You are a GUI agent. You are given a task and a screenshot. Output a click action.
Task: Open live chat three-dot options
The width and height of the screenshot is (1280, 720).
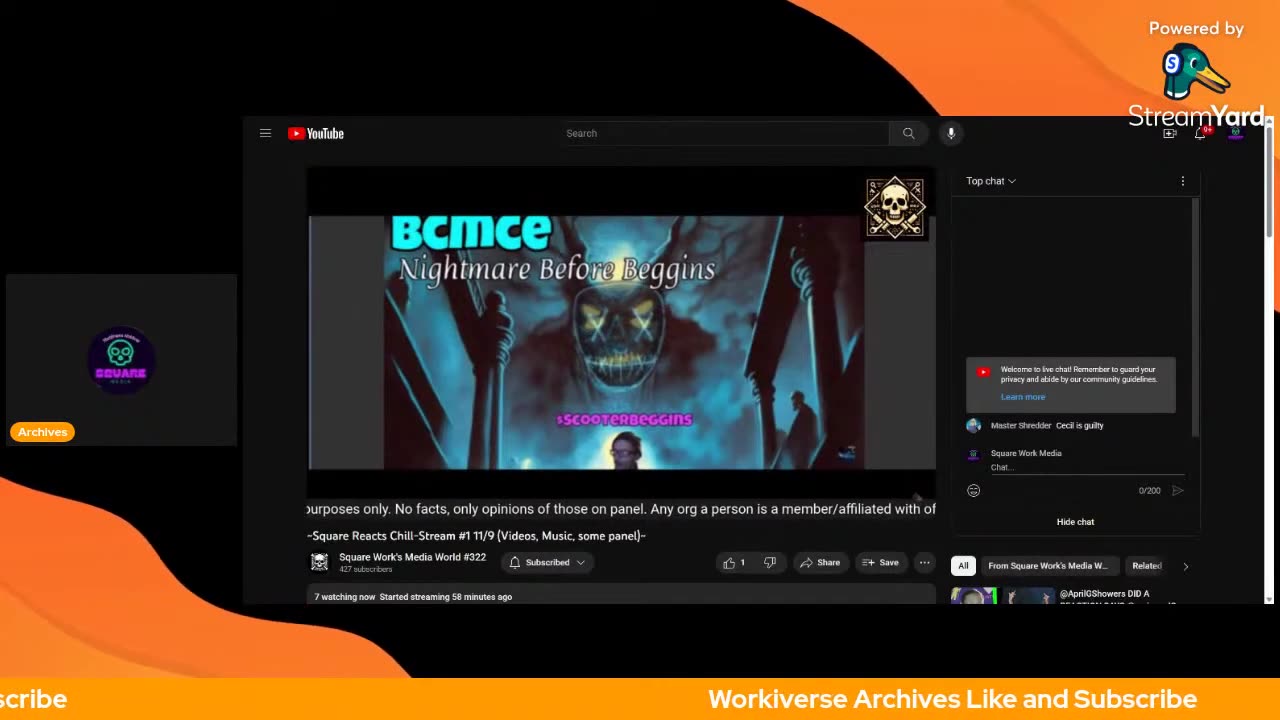1182,181
